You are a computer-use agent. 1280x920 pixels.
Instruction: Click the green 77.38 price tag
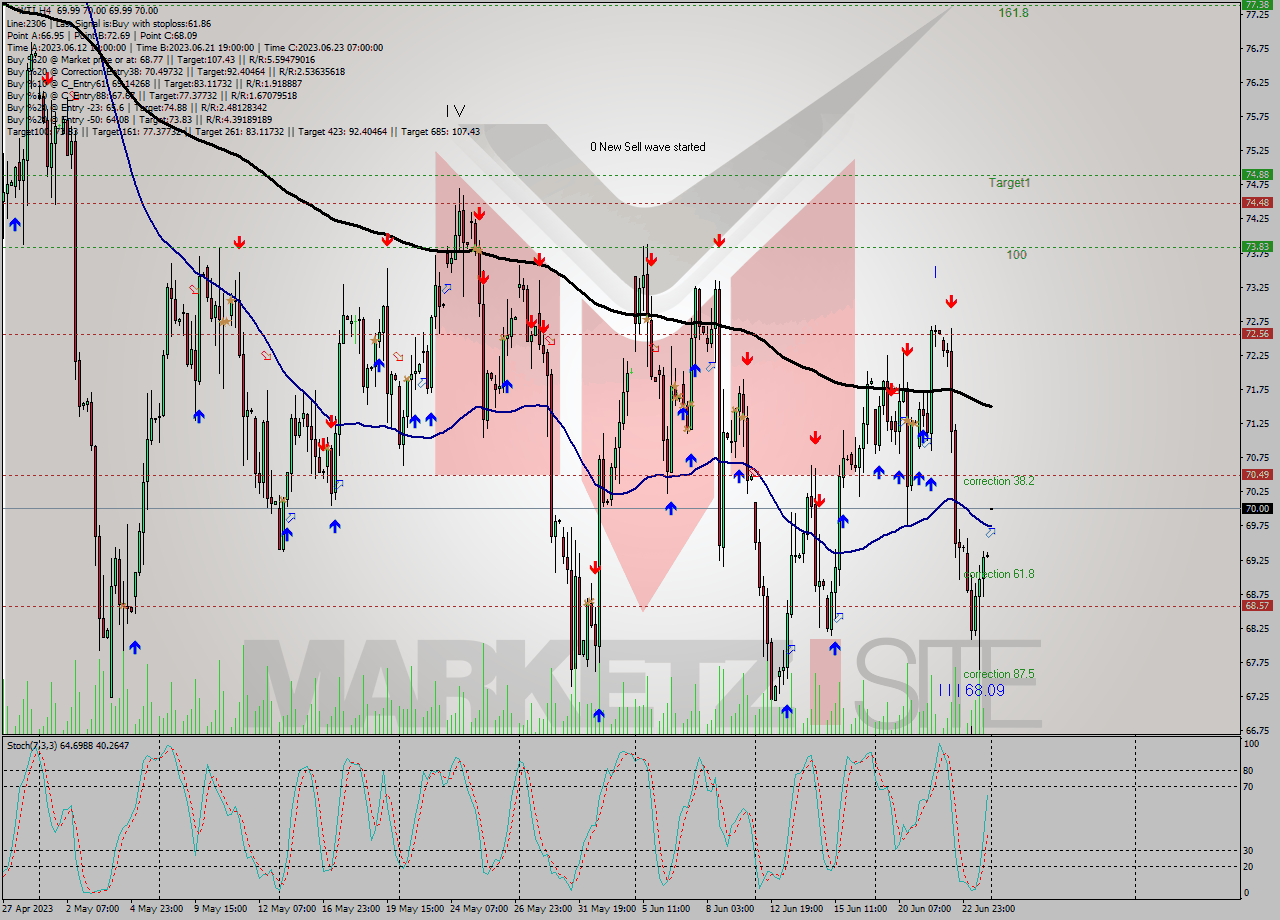[1257, 4]
